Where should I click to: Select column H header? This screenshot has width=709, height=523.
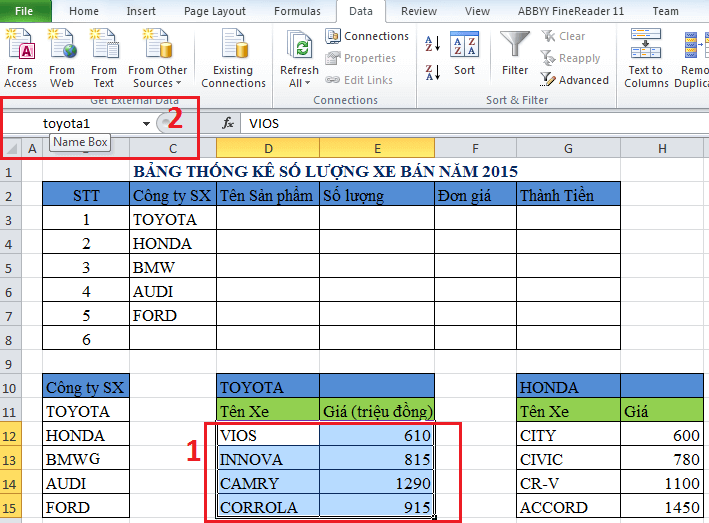(x=662, y=148)
